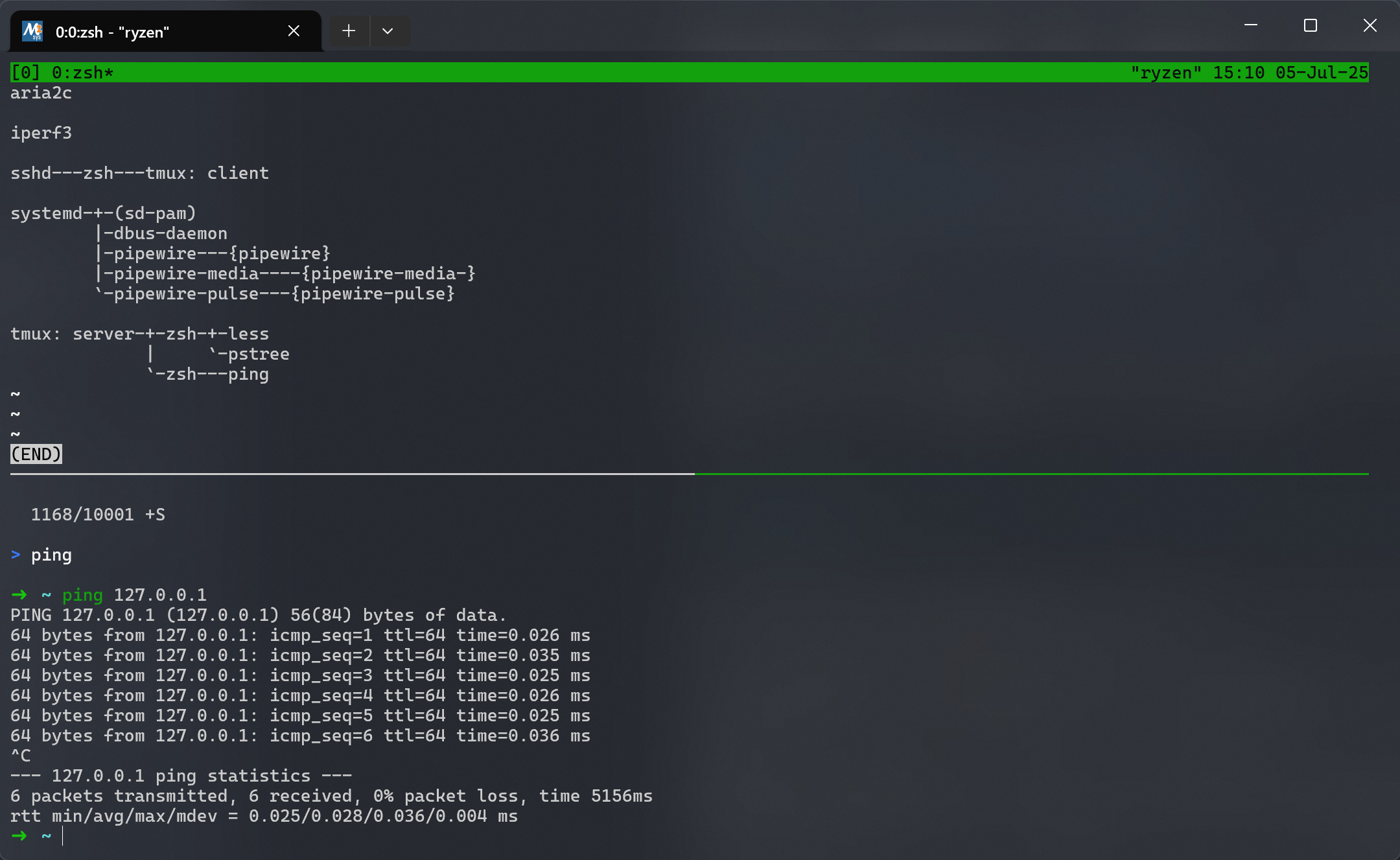
Task: Click 'systemd-+-(sd-pam)' tree root line
Action: (x=103, y=213)
